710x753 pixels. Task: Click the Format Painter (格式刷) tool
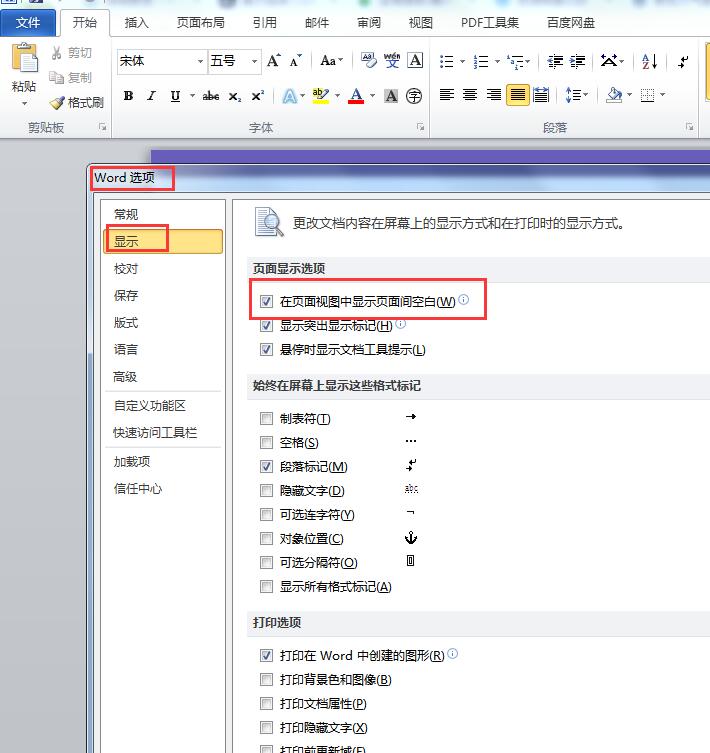pyautogui.click(x=78, y=103)
